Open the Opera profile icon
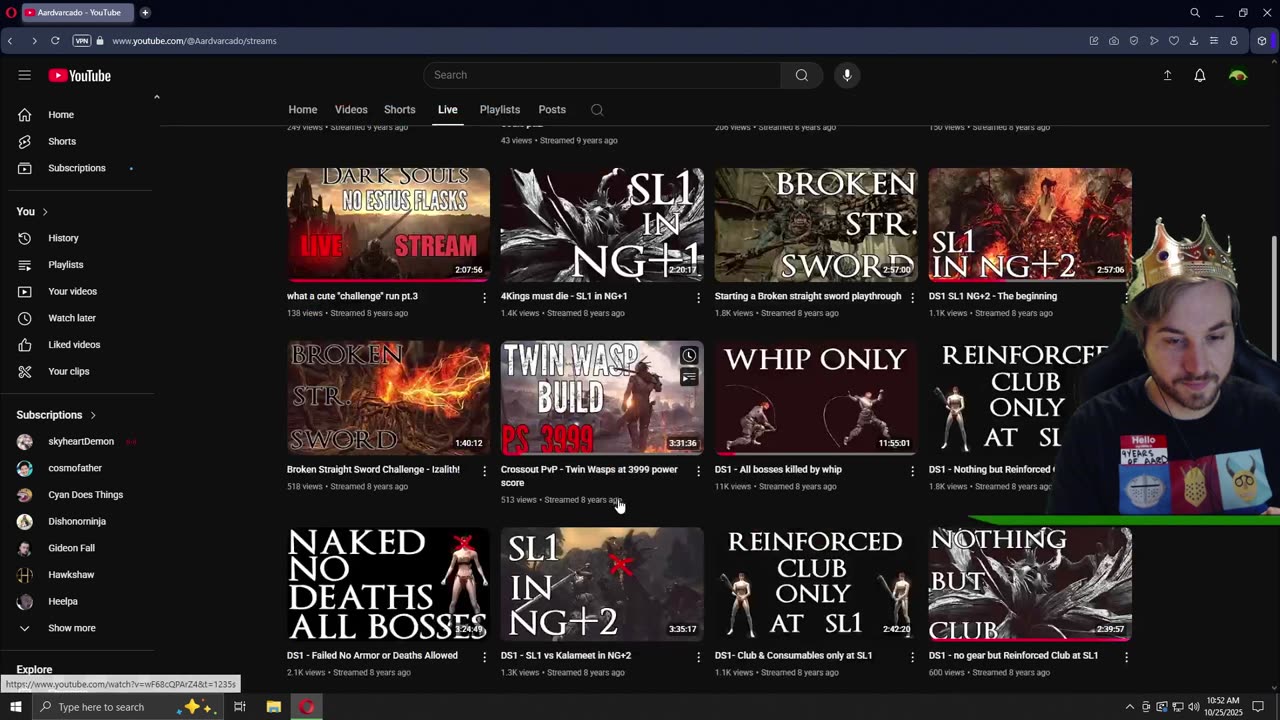The width and height of the screenshot is (1280, 720). [x=1234, y=41]
